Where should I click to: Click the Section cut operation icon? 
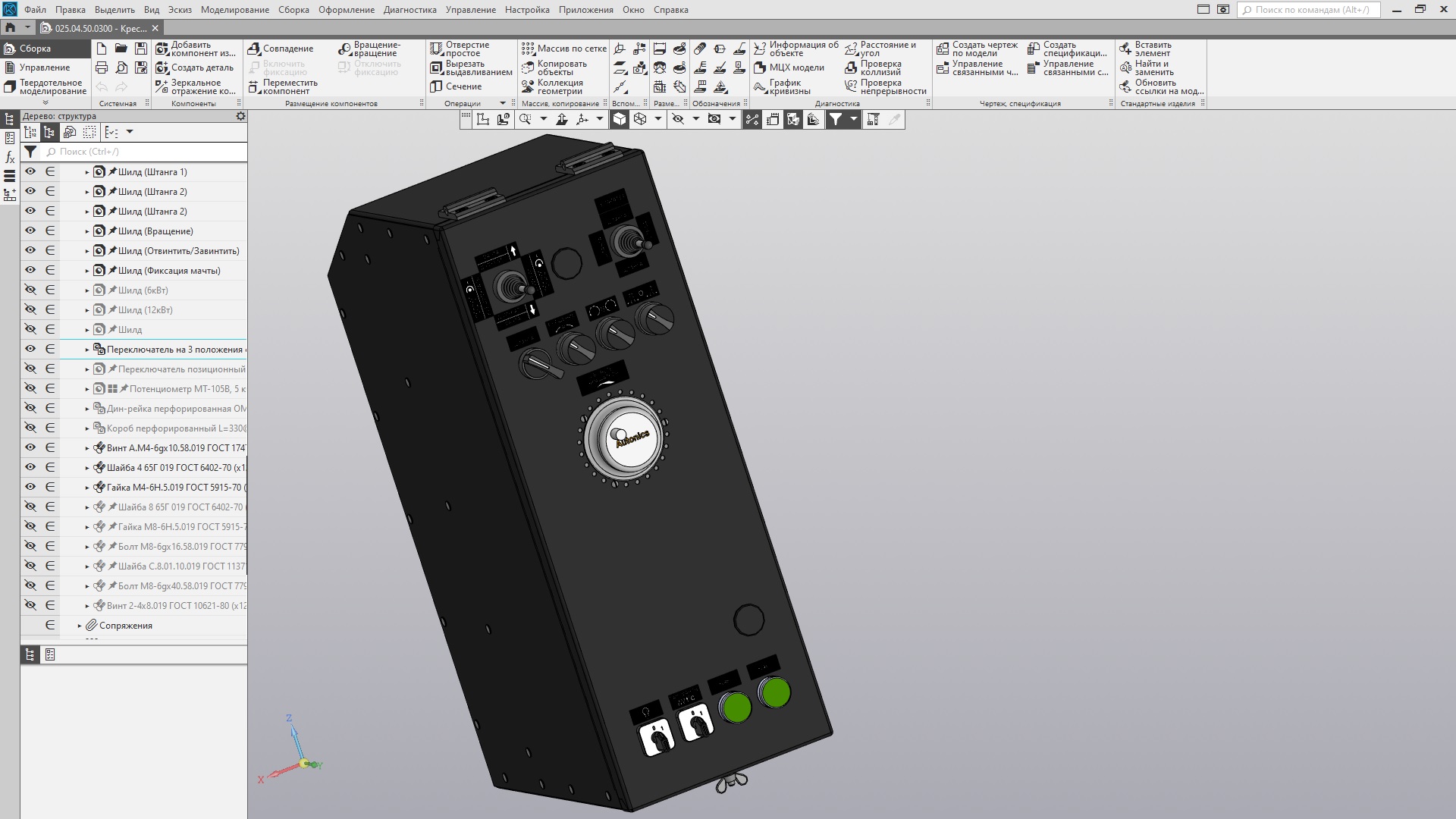[436, 86]
